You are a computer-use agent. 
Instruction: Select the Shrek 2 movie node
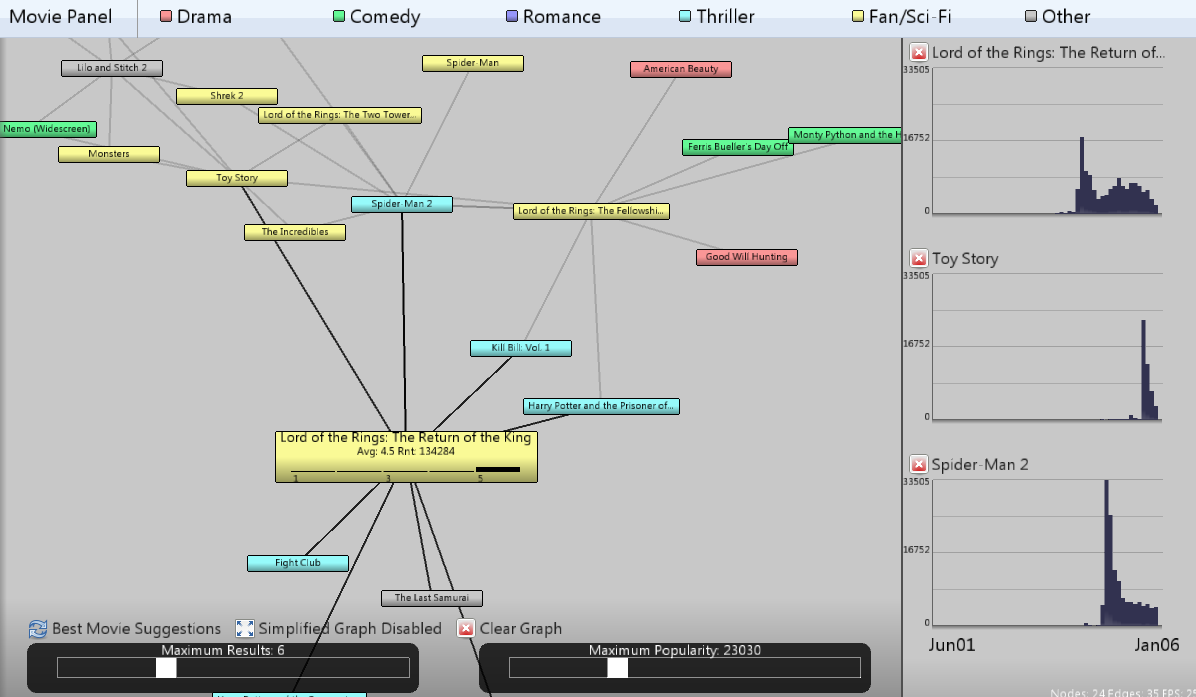pos(227,96)
